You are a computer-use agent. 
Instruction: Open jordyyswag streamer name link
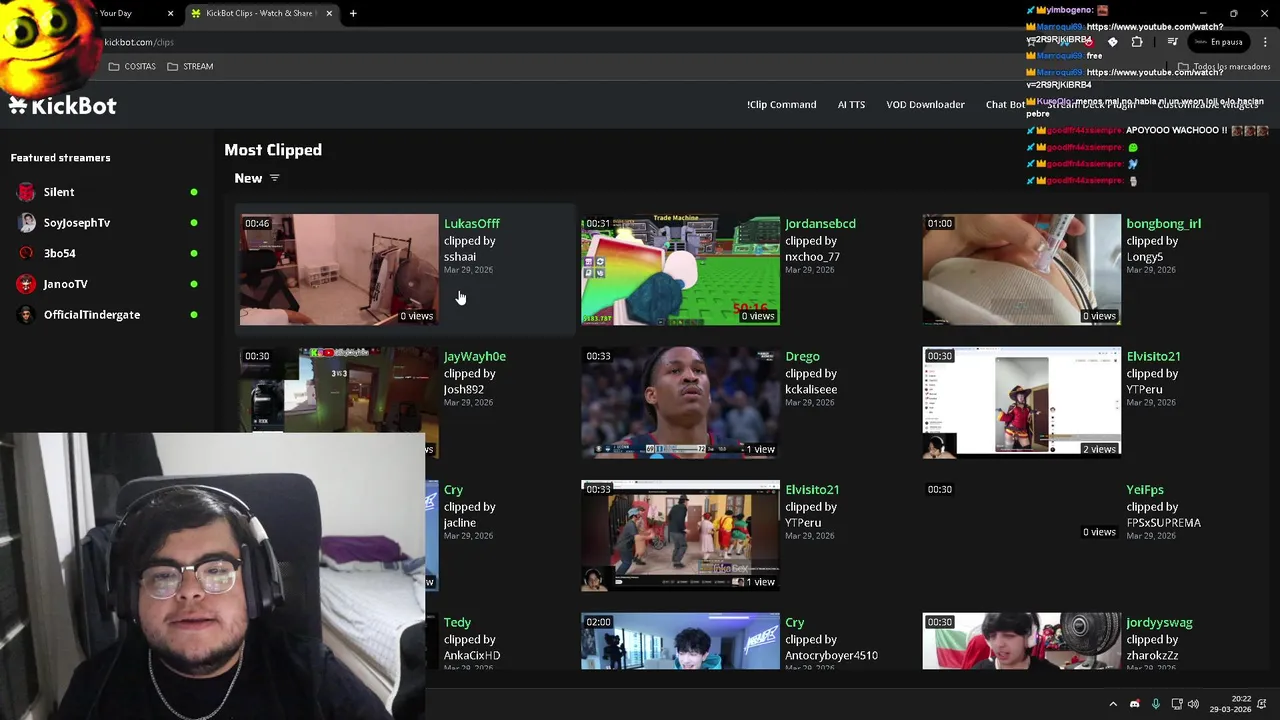coord(1159,622)
